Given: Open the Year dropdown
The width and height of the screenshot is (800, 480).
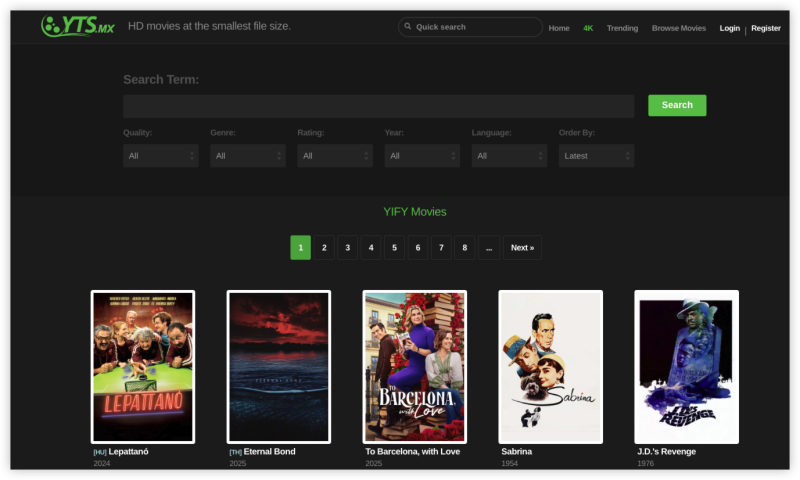Looking at the screenshot, I should 422,156.
